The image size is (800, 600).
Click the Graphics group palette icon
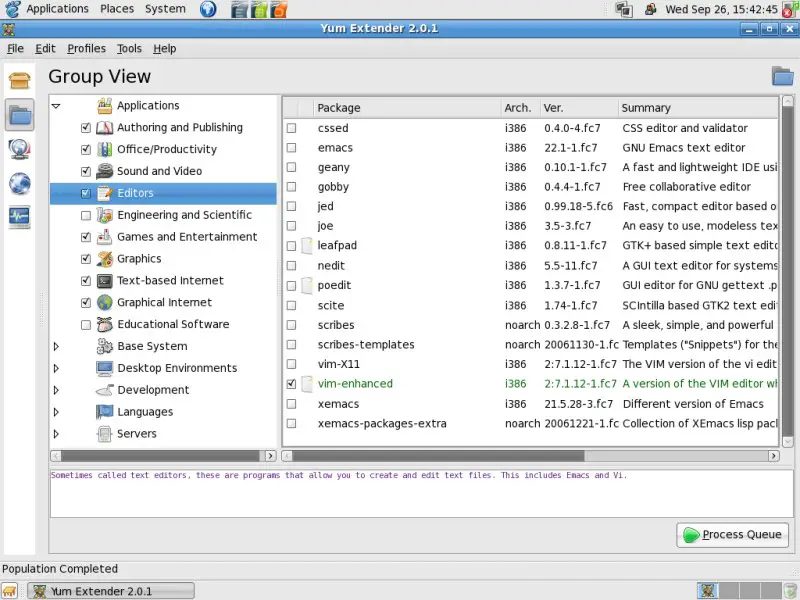(105, 259)
